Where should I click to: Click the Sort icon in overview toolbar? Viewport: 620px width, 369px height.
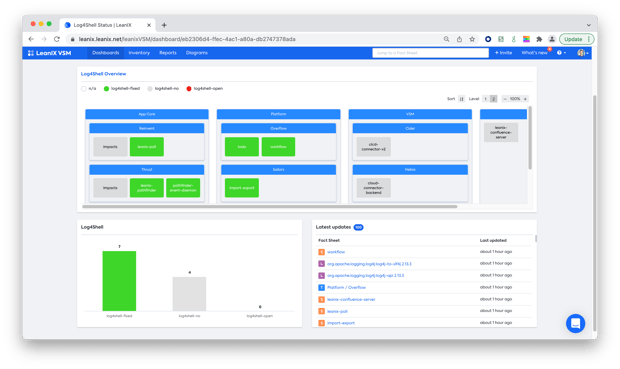[x=461, y=99]
